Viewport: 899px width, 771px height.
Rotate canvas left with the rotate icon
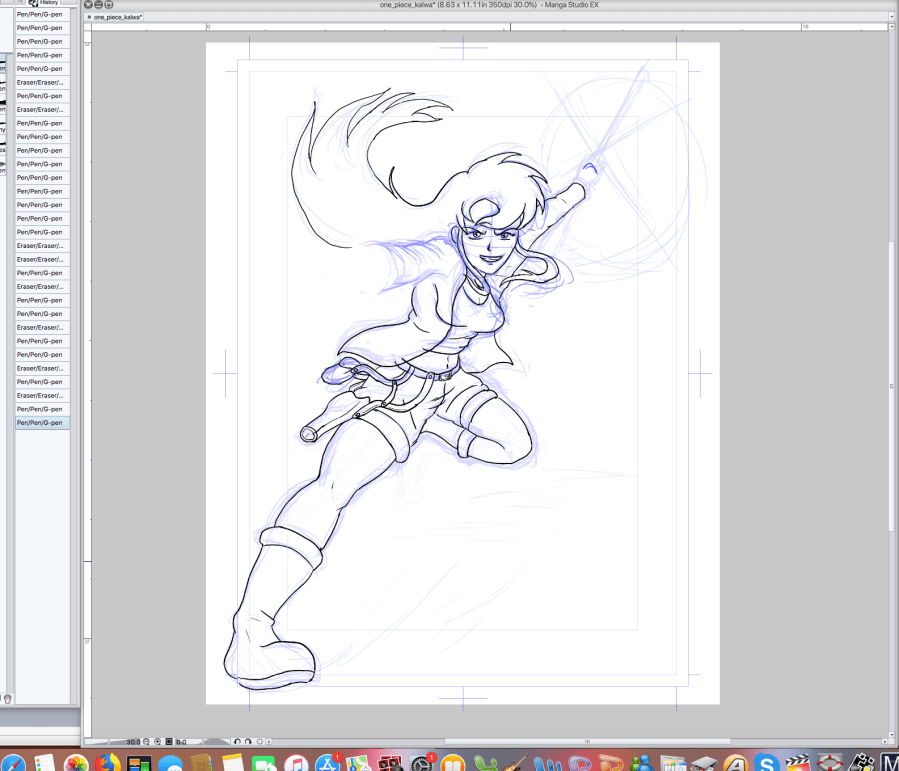(237, 741)
